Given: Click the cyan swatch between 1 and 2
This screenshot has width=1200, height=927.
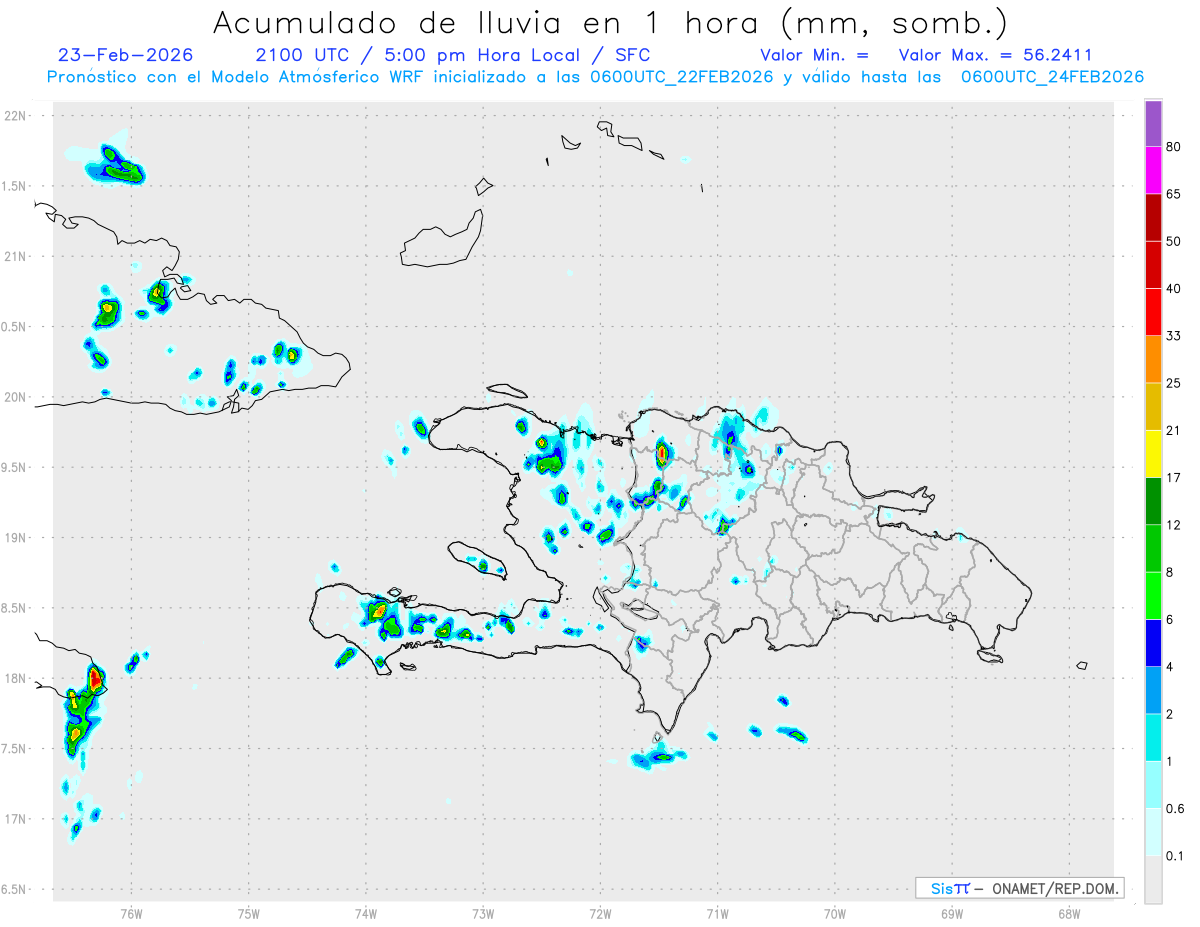Looking at the screenshot, I should click(1153, 737).
